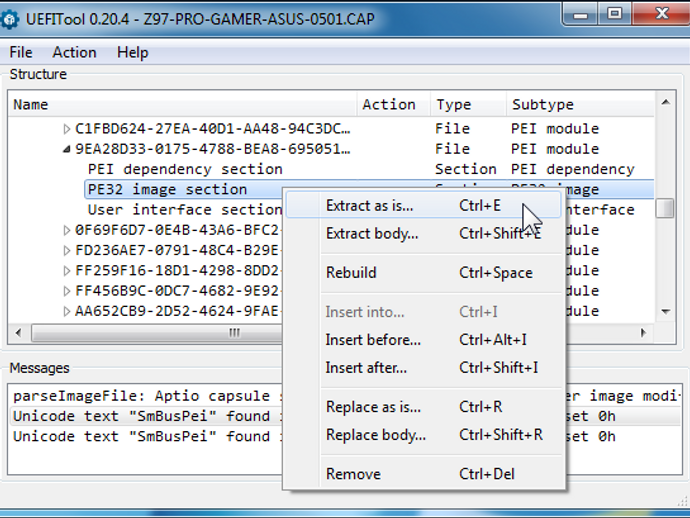
Task: Choose Replace as is... menu entry
Action: (423, 407)
